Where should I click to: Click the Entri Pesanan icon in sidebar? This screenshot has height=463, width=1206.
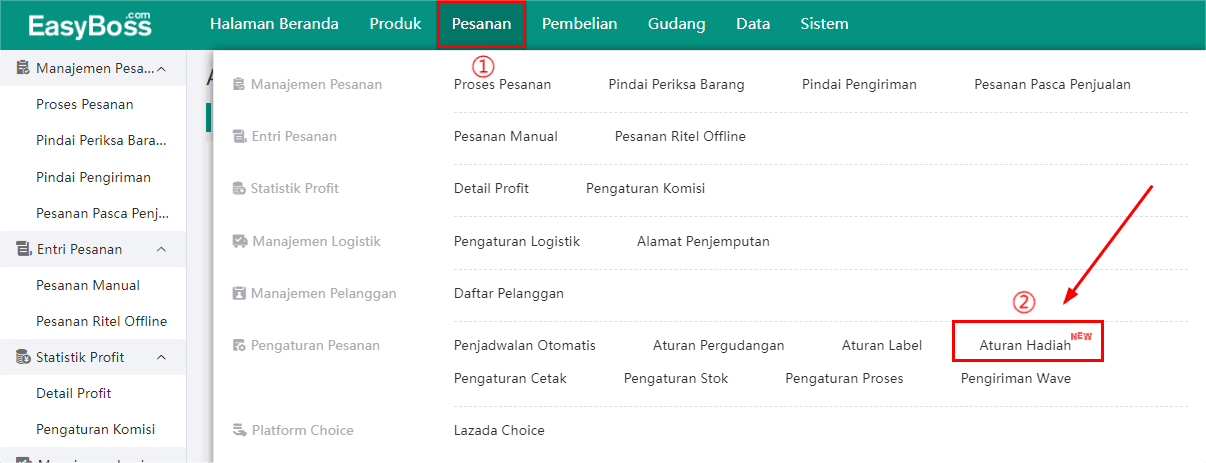click(23, 249)
